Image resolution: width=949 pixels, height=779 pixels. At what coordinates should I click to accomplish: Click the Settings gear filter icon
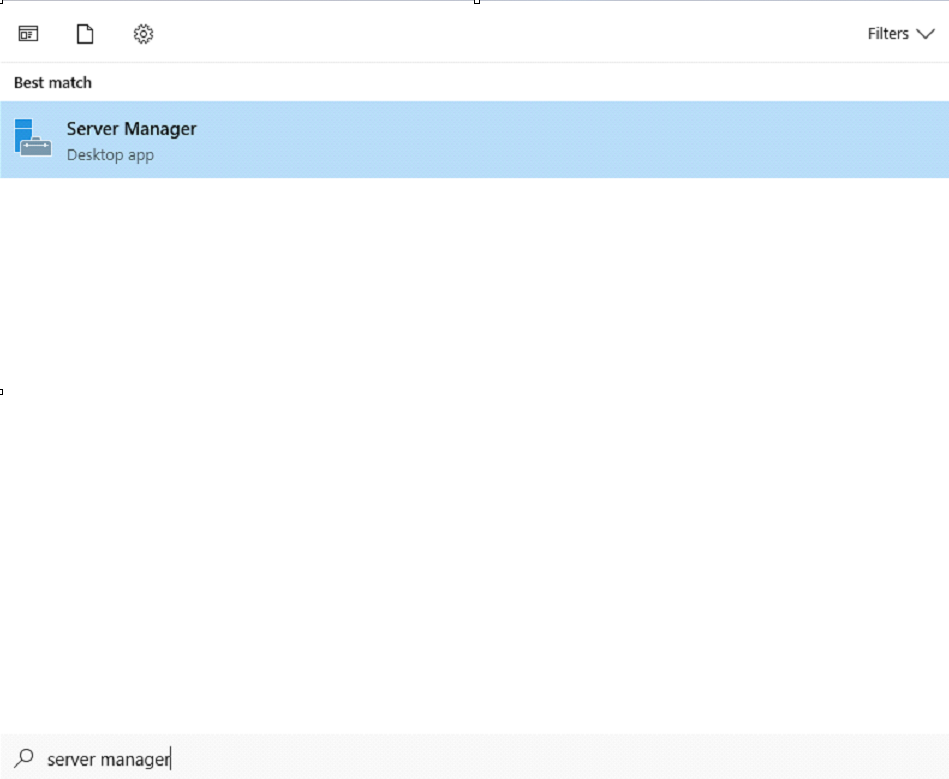coord(143,34)
